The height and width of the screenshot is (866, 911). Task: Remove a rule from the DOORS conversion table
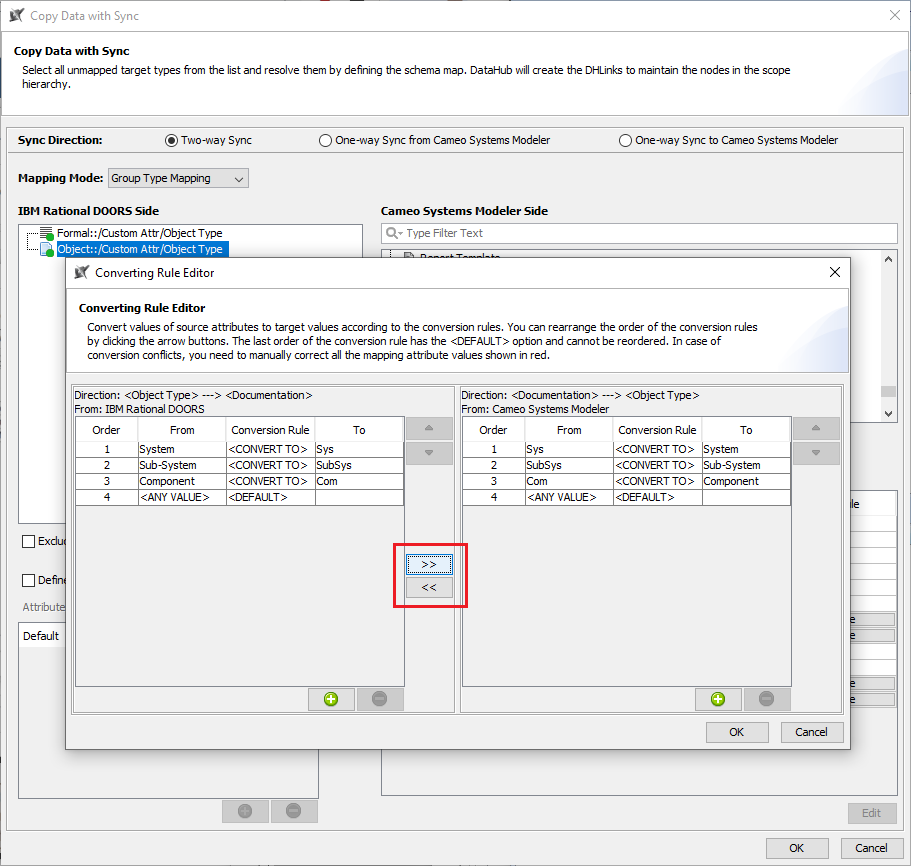tap(379, 699)
